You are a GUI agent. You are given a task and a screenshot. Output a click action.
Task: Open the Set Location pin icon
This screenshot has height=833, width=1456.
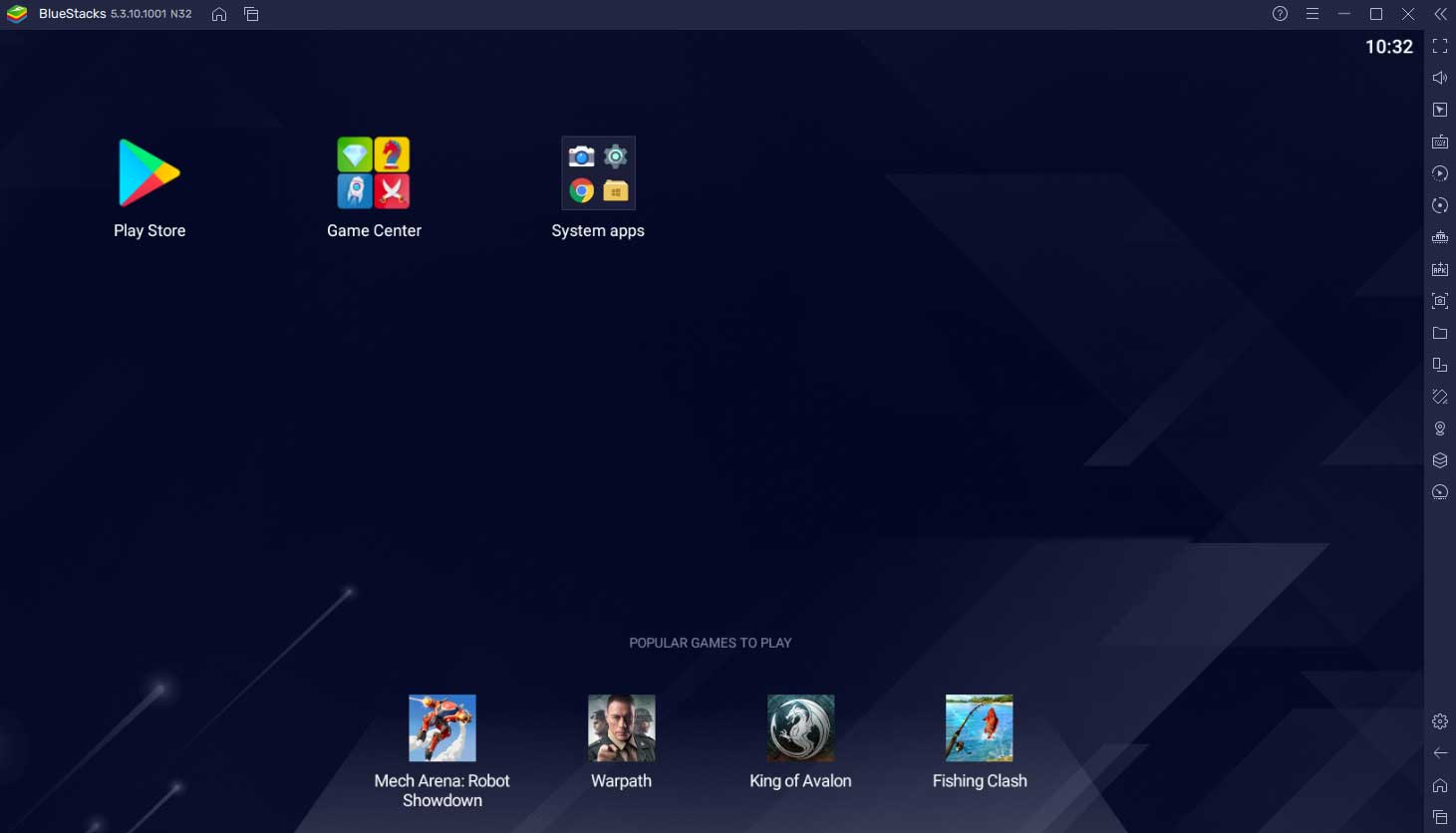[x=1440, y=428]
